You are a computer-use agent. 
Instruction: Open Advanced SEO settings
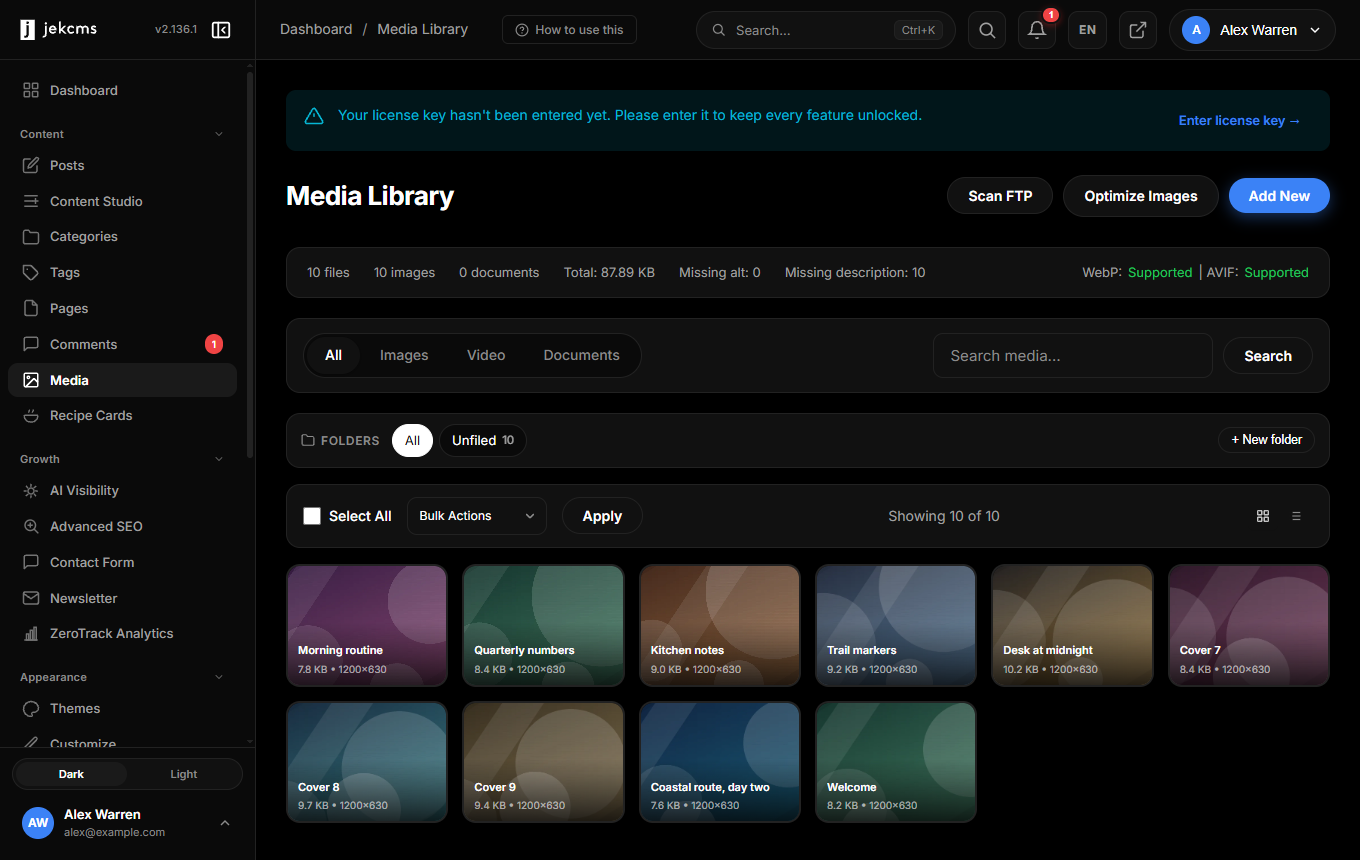[x=122, y=526]
